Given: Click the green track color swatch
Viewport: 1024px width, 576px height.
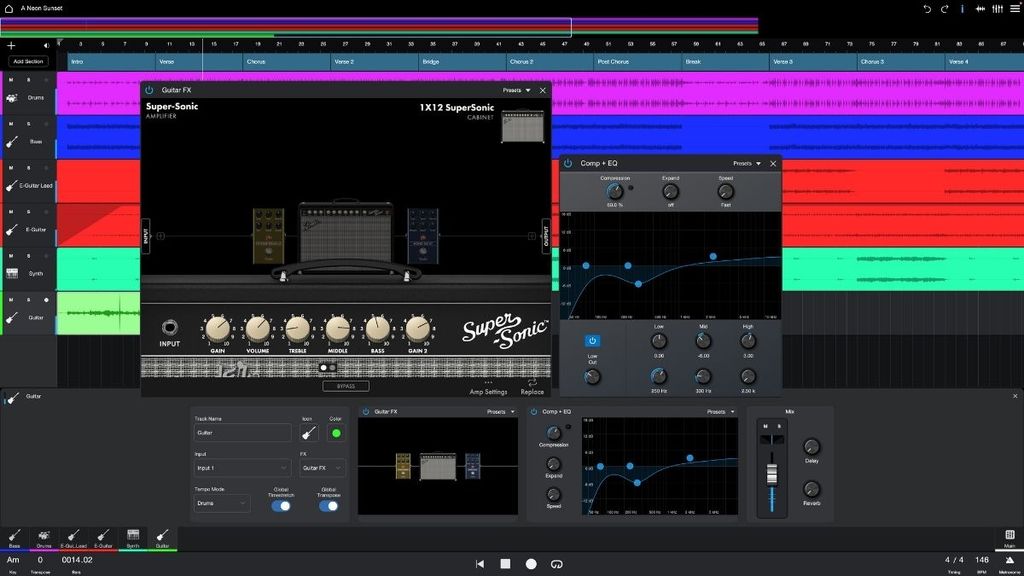Looking at the screenshot, I should [336, 432].
